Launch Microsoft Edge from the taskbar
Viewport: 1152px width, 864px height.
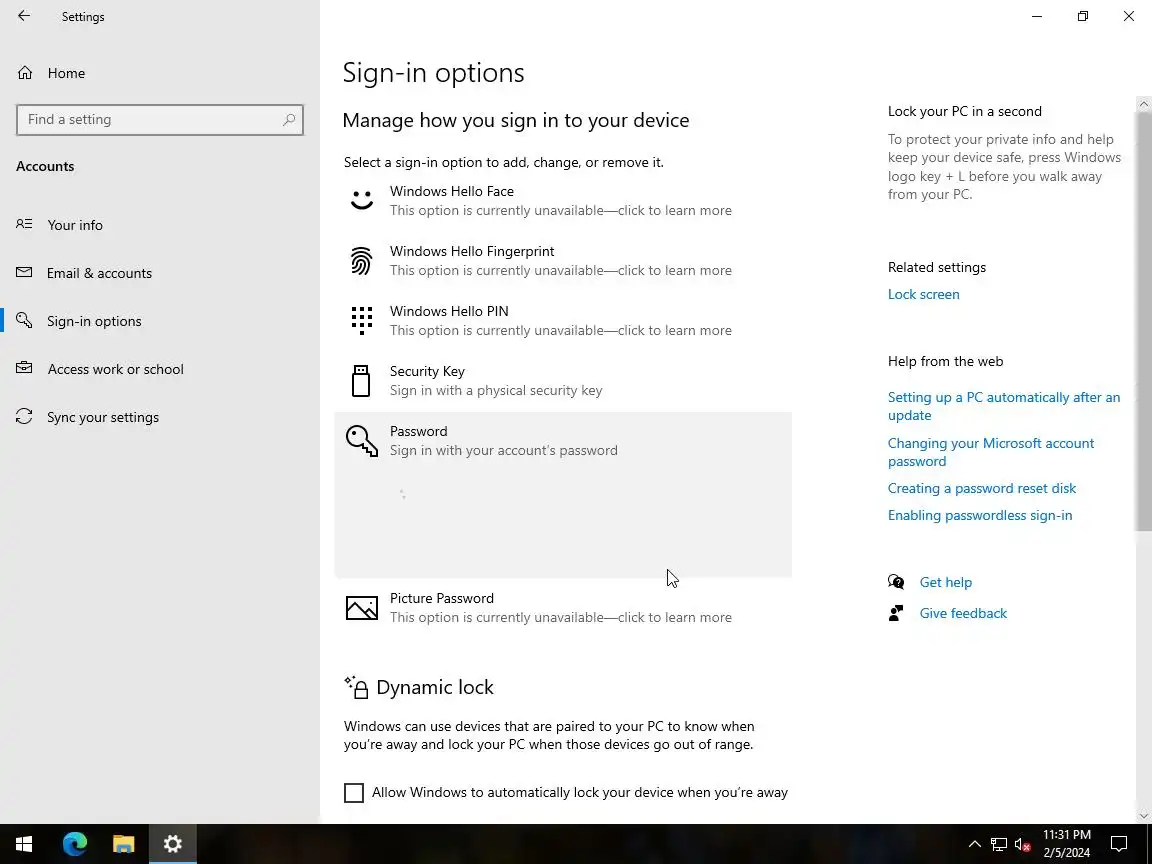point(75,843)
